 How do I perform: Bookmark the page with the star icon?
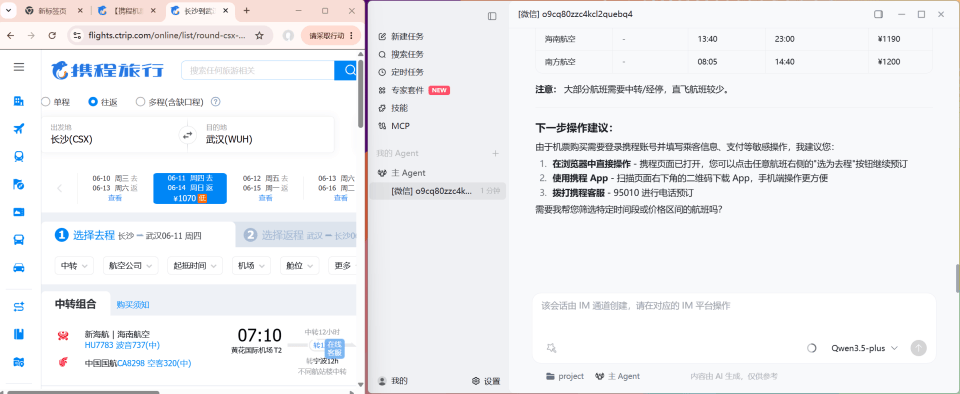point(259,35)
